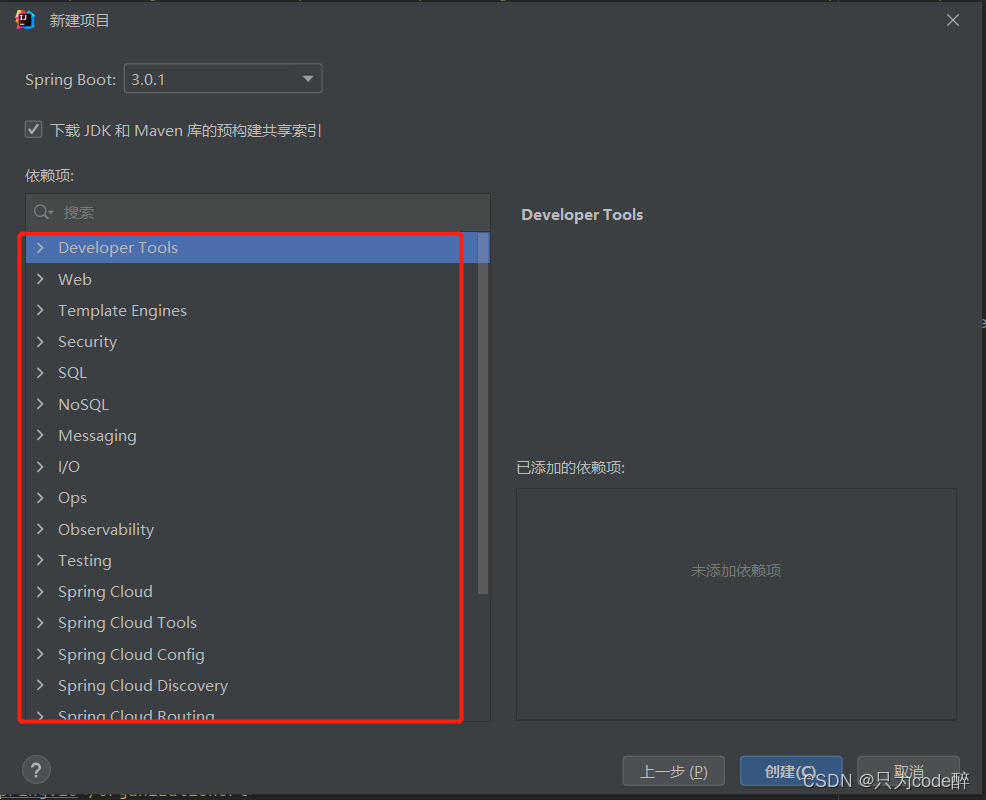Expand the Spring Cloud Tools chevron
The height and width of the screenshot is (800, 986).
tap(40, 623)
